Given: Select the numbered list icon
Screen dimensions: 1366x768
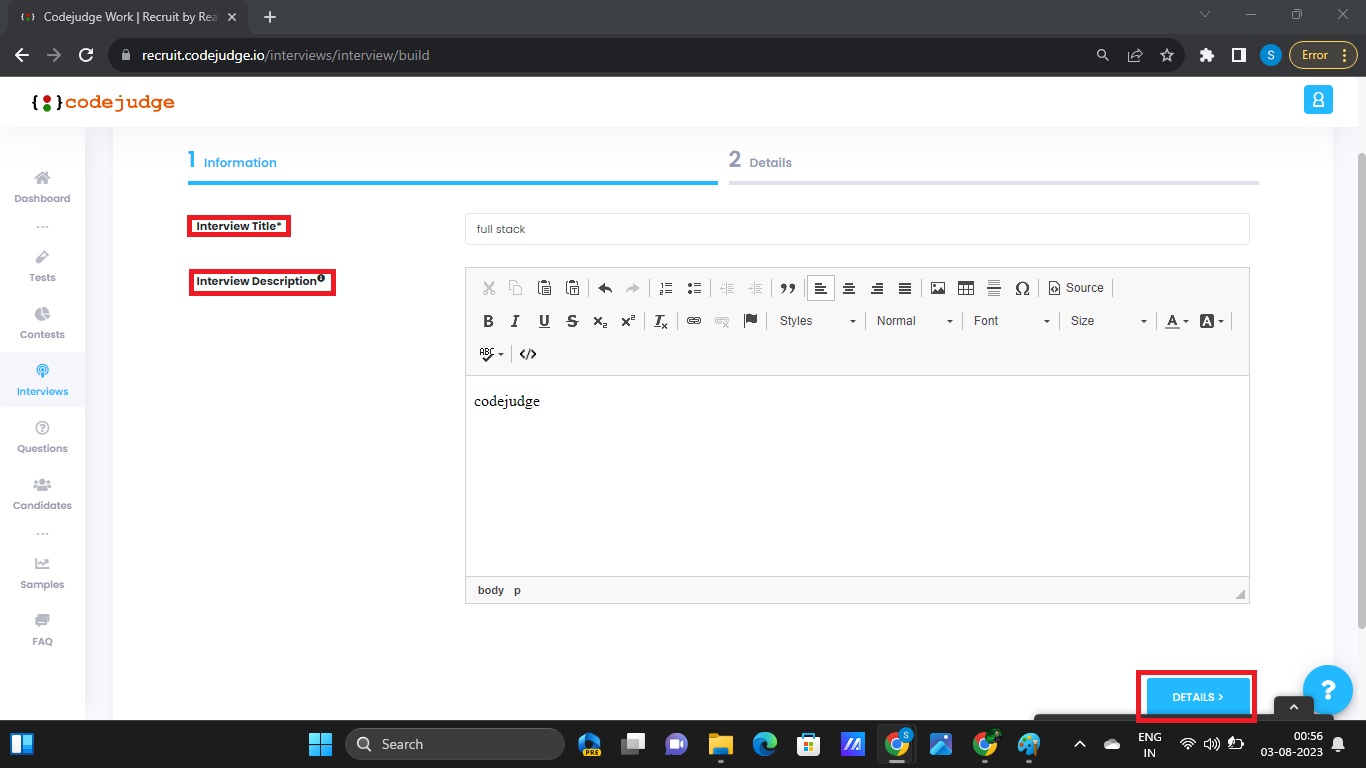Looking at the screenshot, I should [x=666, y=288].
